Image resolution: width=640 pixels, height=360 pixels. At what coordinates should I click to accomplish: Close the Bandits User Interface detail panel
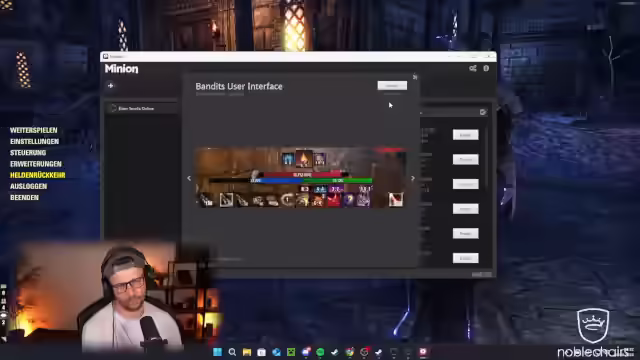click(415, 77)
